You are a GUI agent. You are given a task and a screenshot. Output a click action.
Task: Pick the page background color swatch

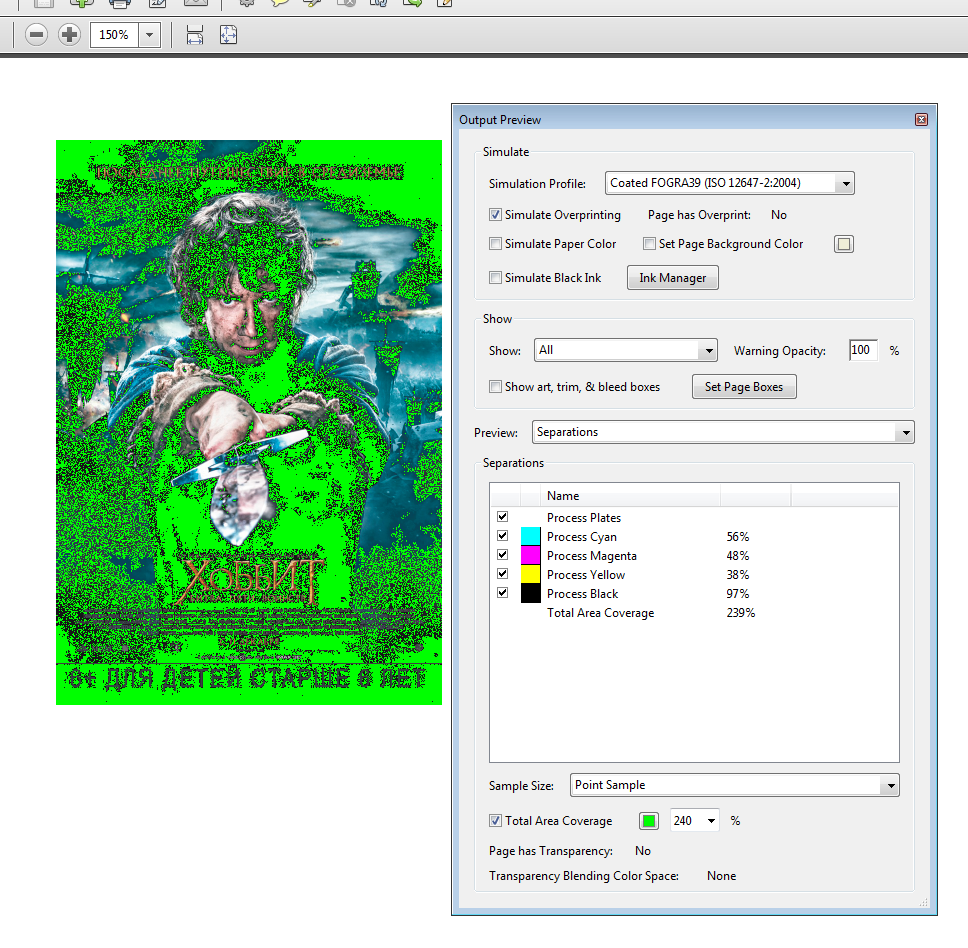(x=844, y=244)
